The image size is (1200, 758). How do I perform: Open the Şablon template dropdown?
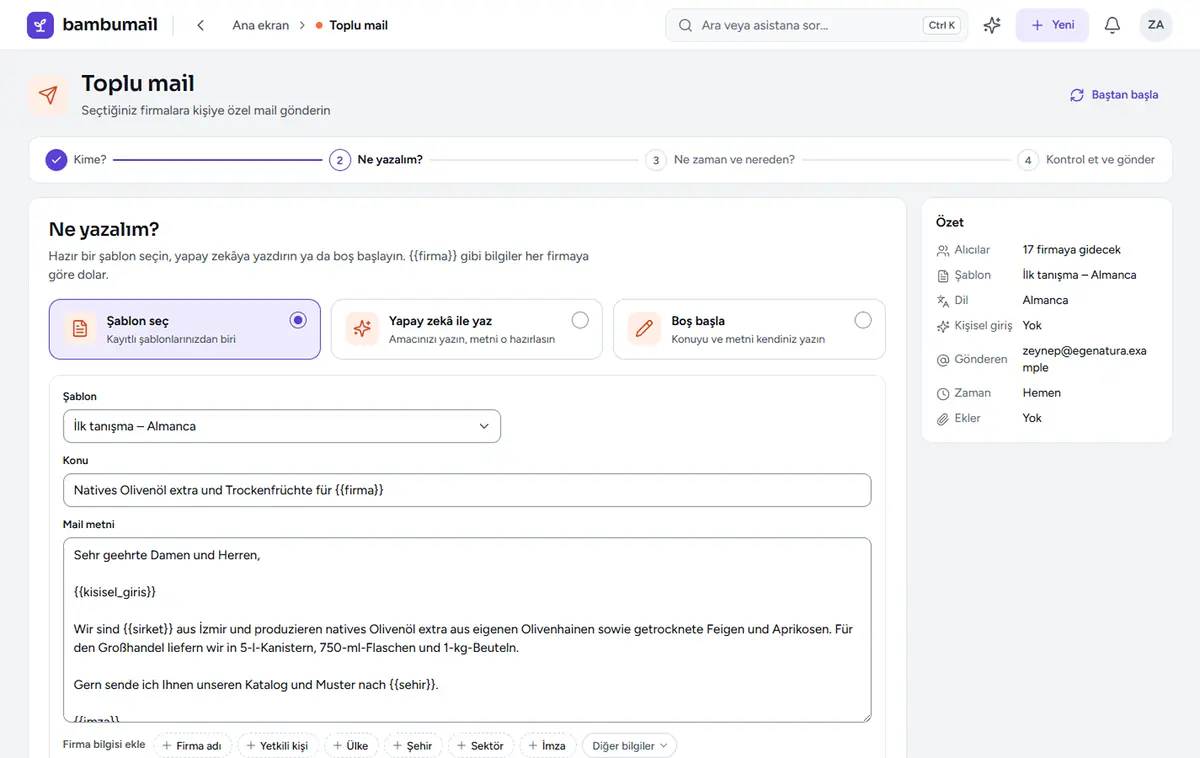point(282,426)
